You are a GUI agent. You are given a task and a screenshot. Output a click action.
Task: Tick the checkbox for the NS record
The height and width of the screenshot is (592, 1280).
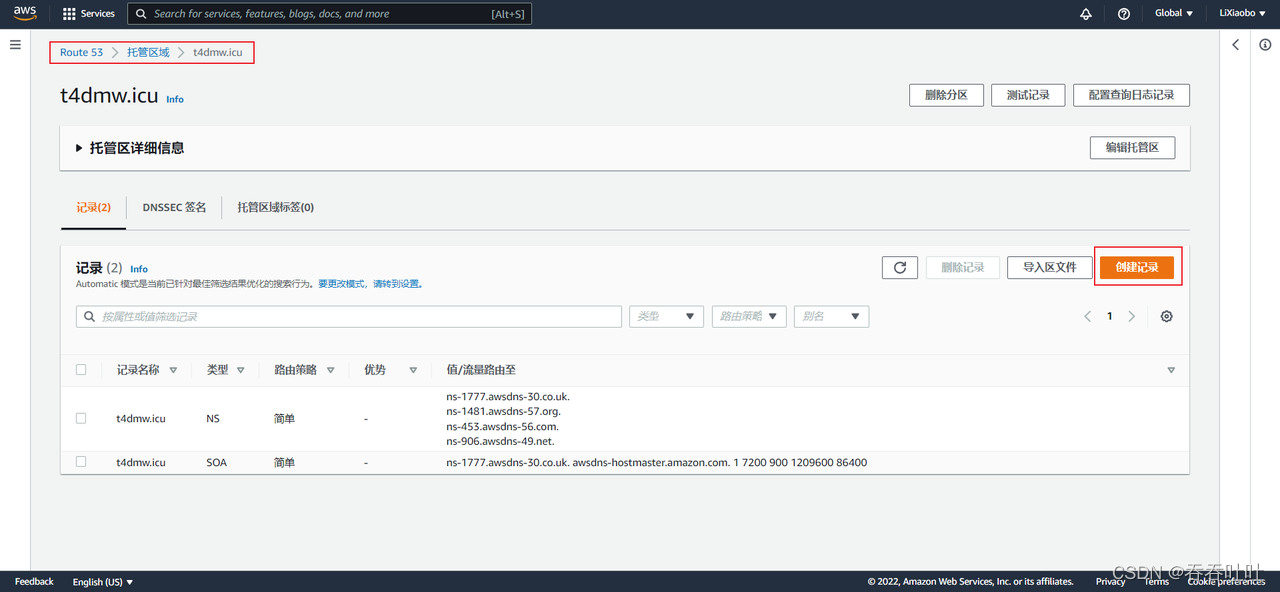point(81,418)
